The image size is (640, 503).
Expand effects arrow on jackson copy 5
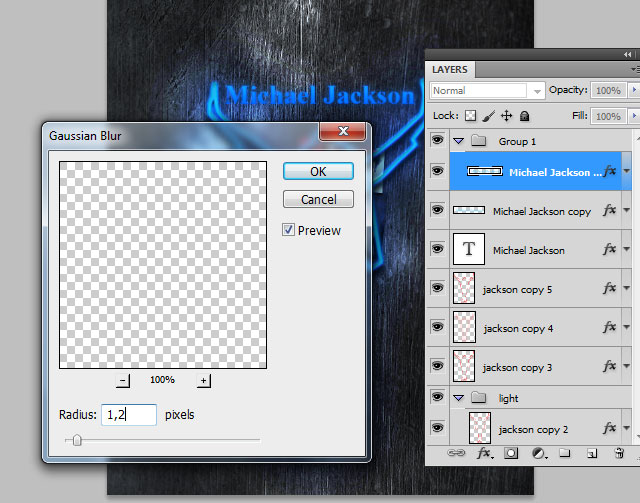tap(627, 288)
